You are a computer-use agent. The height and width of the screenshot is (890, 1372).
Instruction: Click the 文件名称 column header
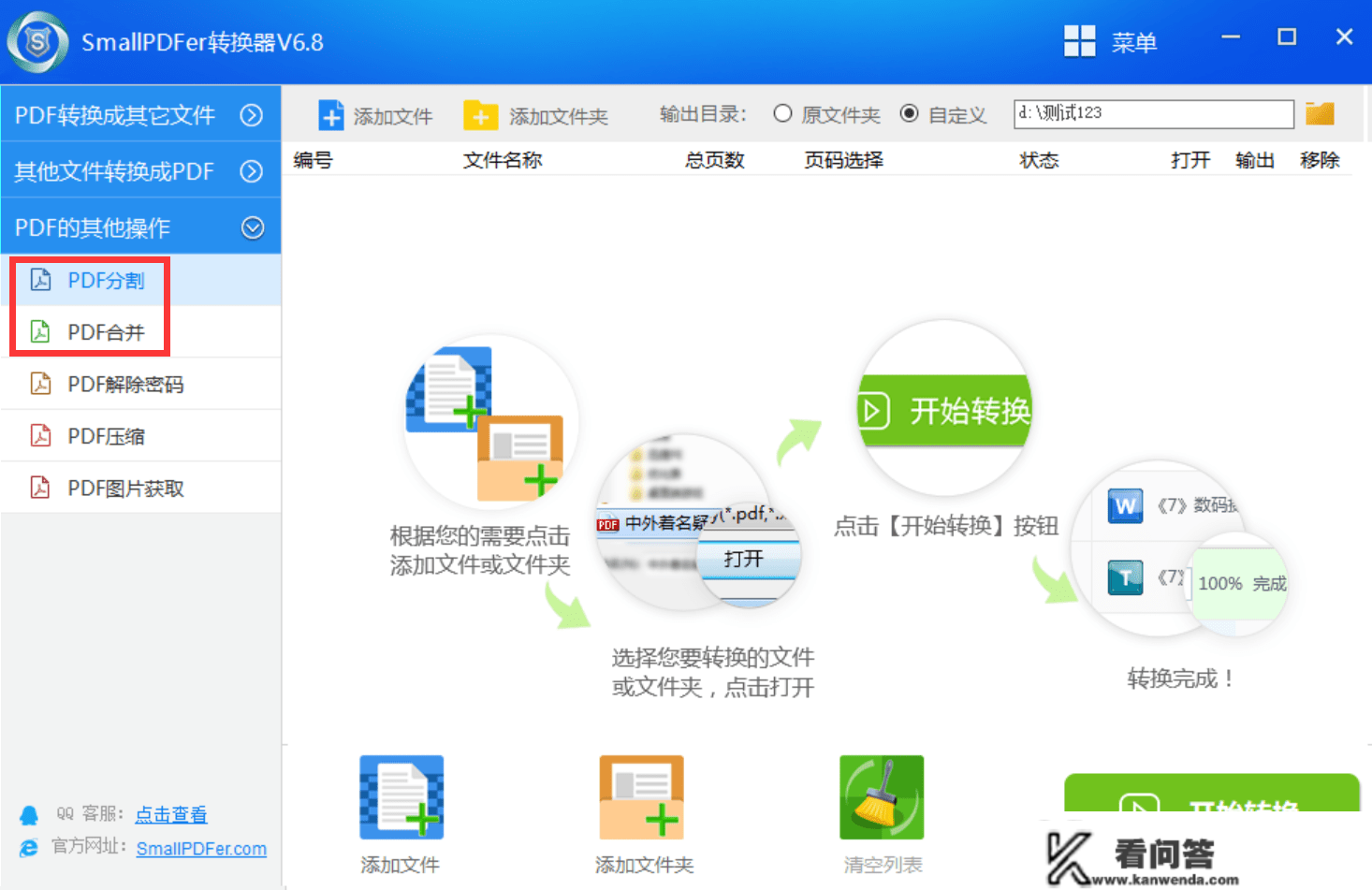503,160
